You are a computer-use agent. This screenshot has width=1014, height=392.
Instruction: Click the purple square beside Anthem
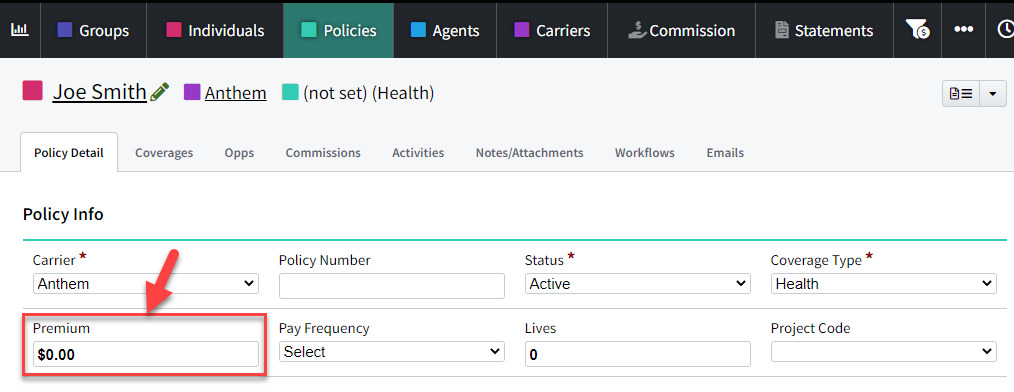point(192,92)
